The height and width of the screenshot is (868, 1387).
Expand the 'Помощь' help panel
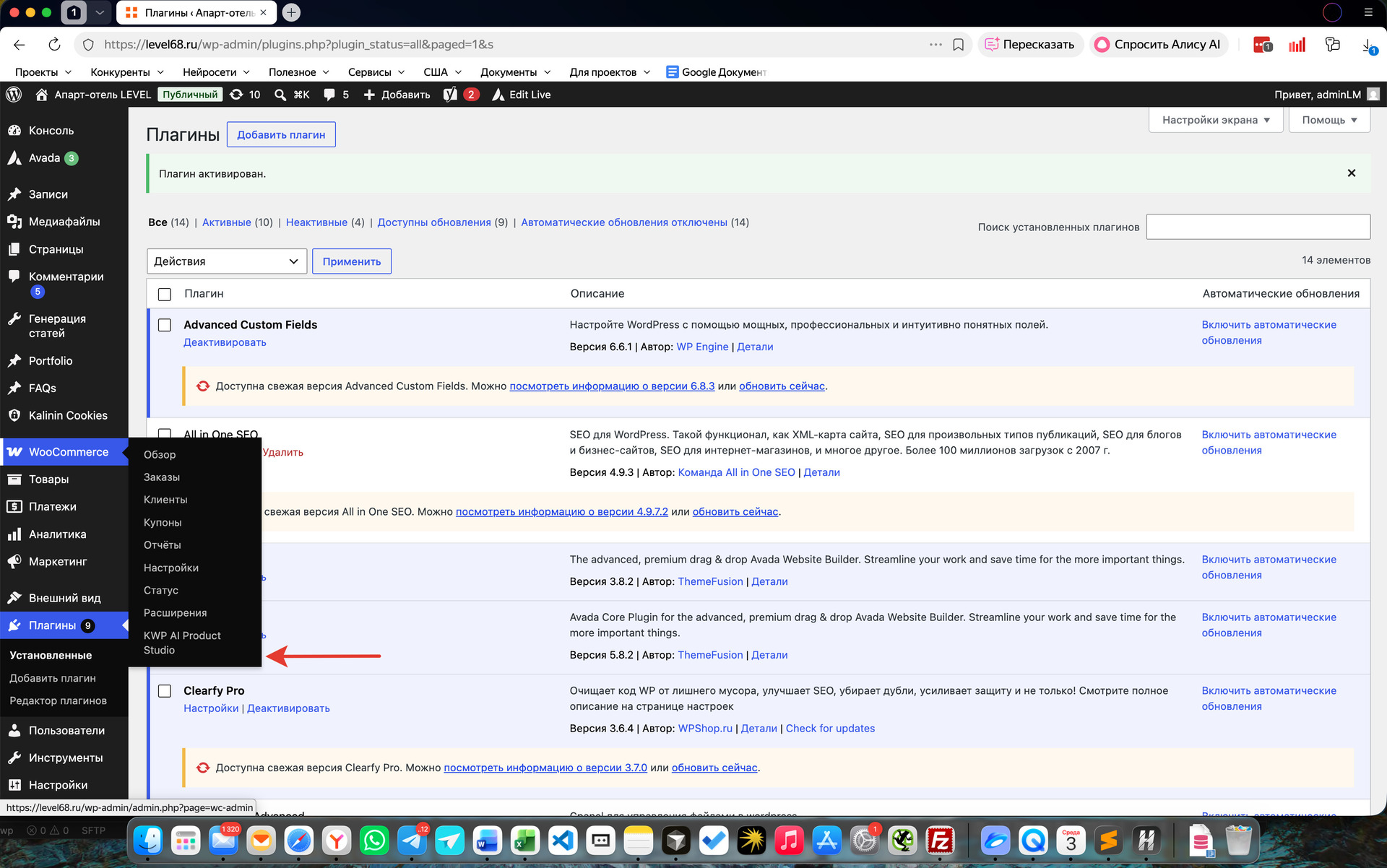(x=1329, y=120)
